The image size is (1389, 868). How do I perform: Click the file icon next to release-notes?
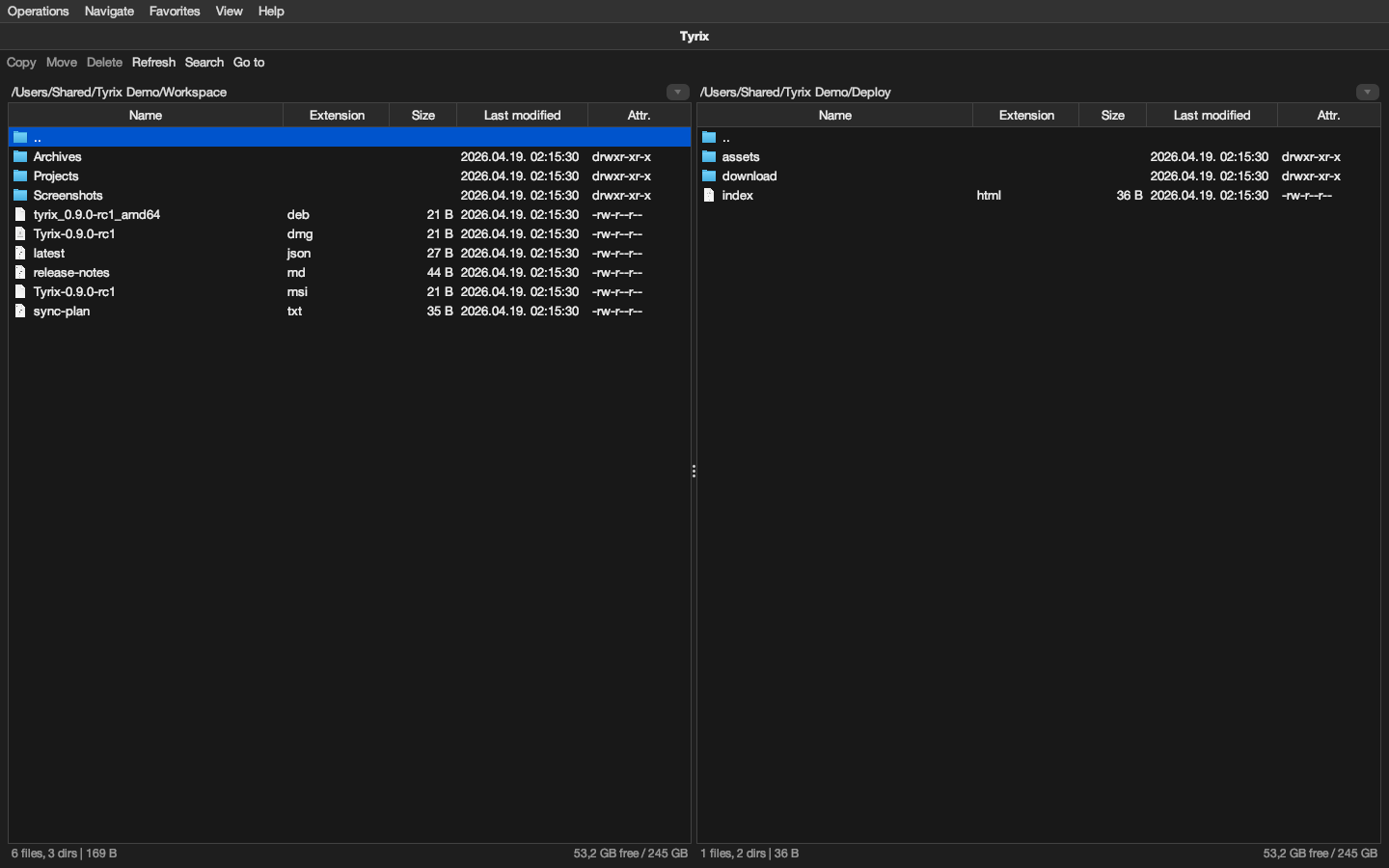20,272
